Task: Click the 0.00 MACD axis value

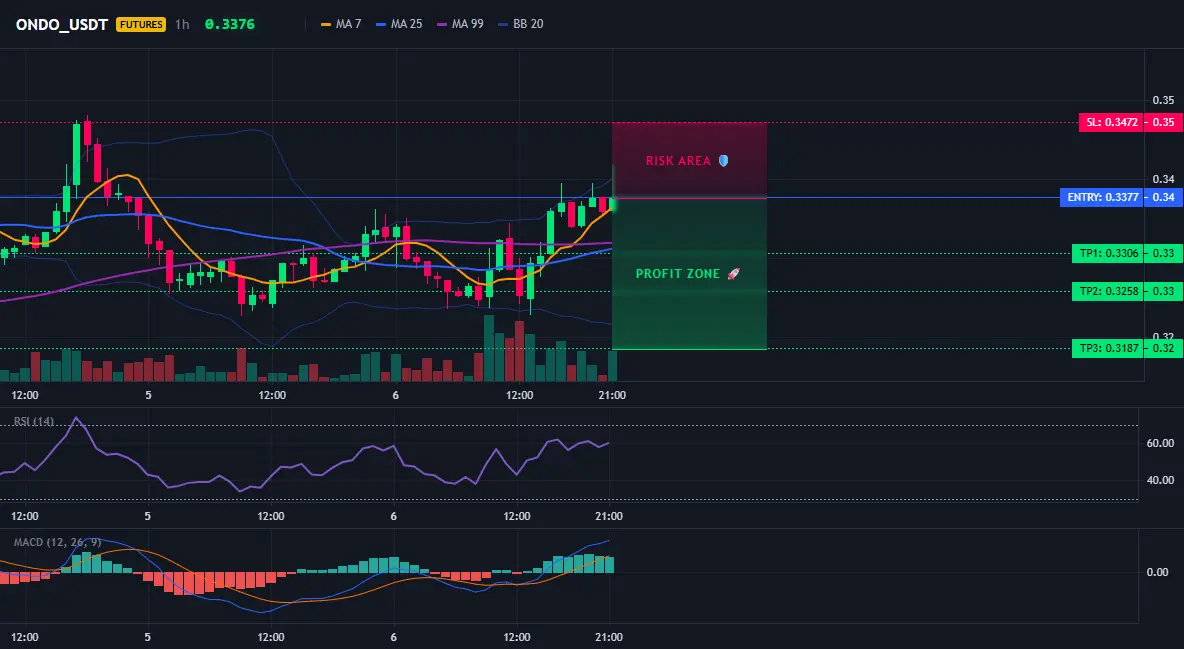Action: coord(1158,572)
